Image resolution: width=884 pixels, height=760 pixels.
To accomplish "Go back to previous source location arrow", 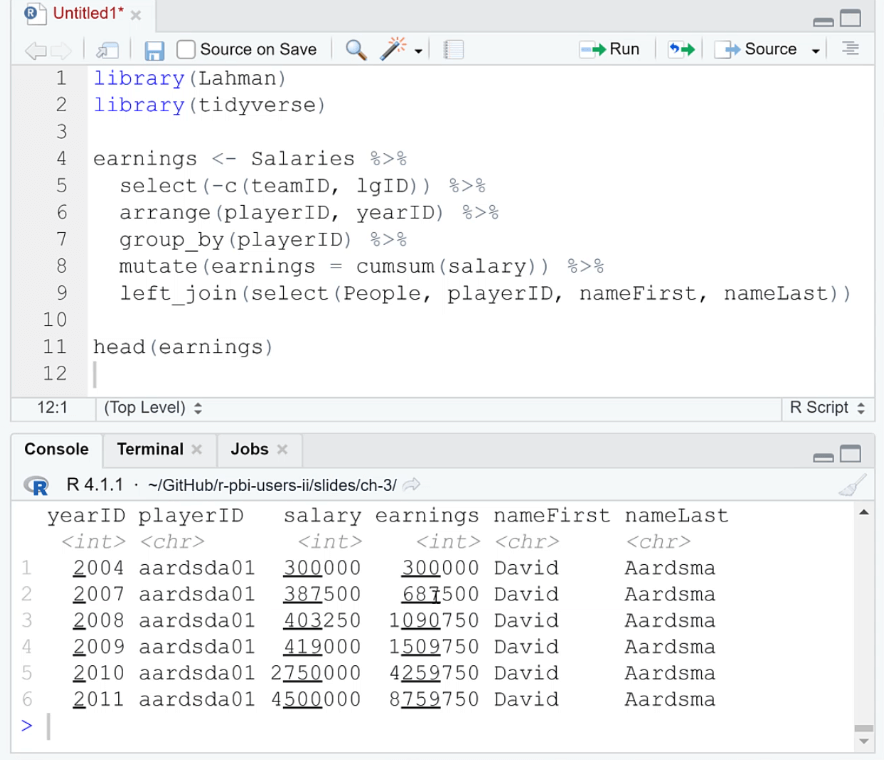I will (x=36, y=50).
